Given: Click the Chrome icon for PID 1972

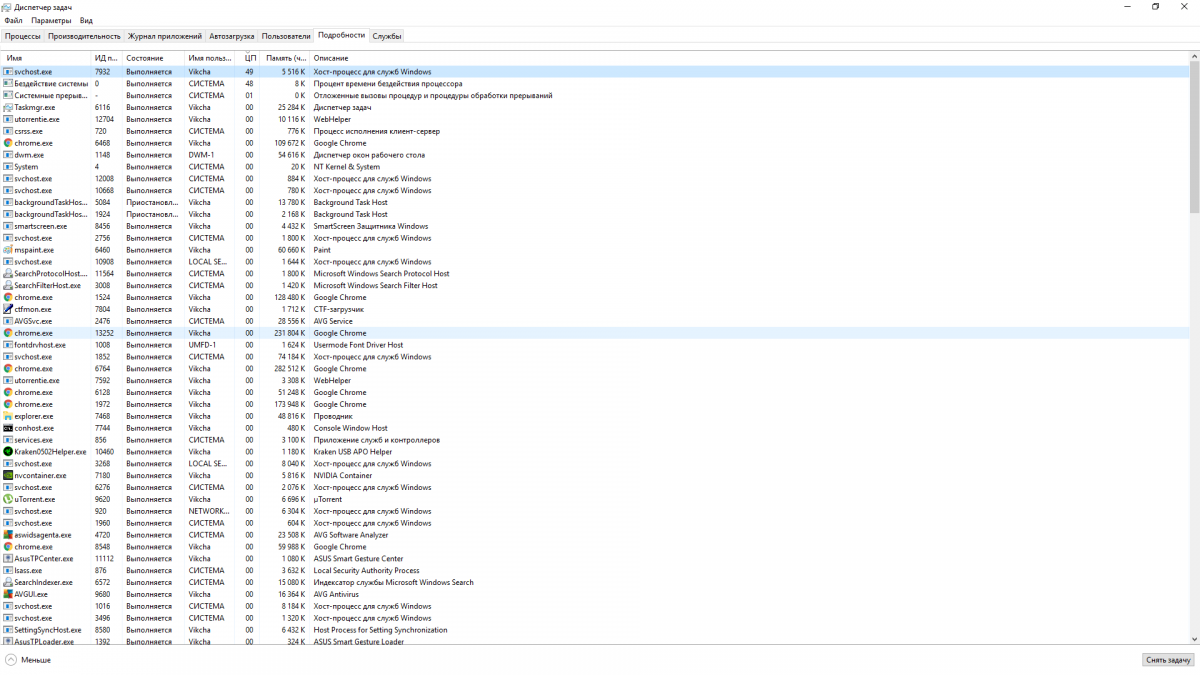Looking at the screenshot, I should coord(8,404).
